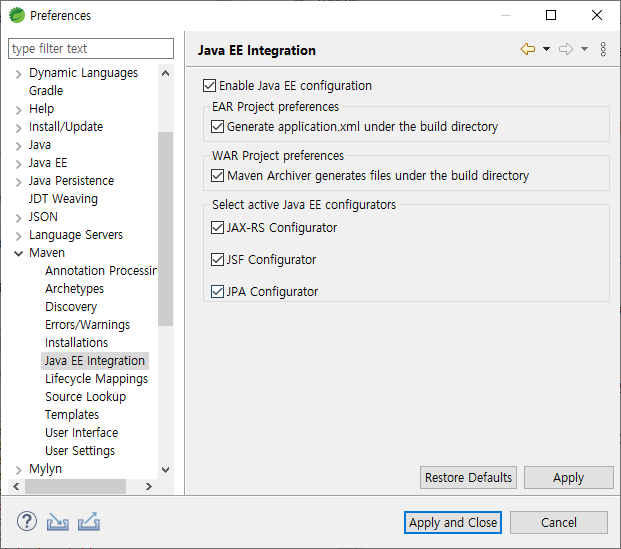621x549 pixels.
Task: Click the Help question mark icon
Action: tap(27, 521)
